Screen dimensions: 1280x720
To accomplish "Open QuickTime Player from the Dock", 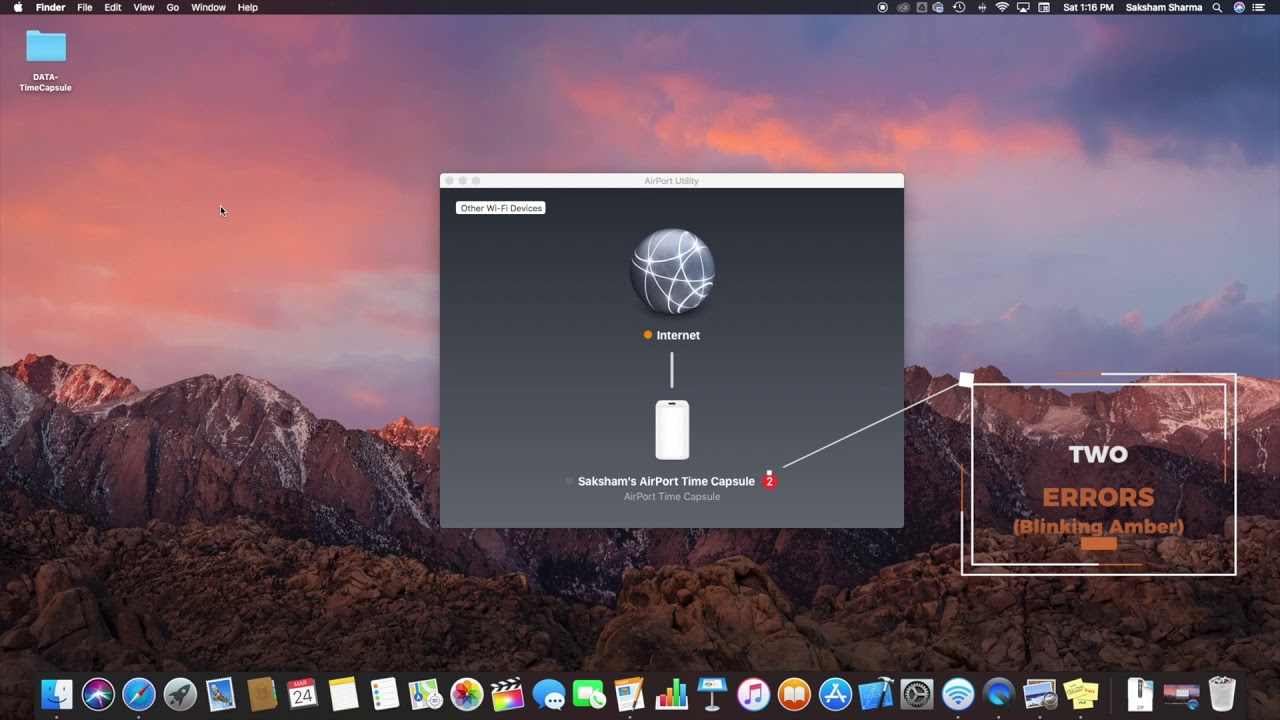I will (999, 694).
